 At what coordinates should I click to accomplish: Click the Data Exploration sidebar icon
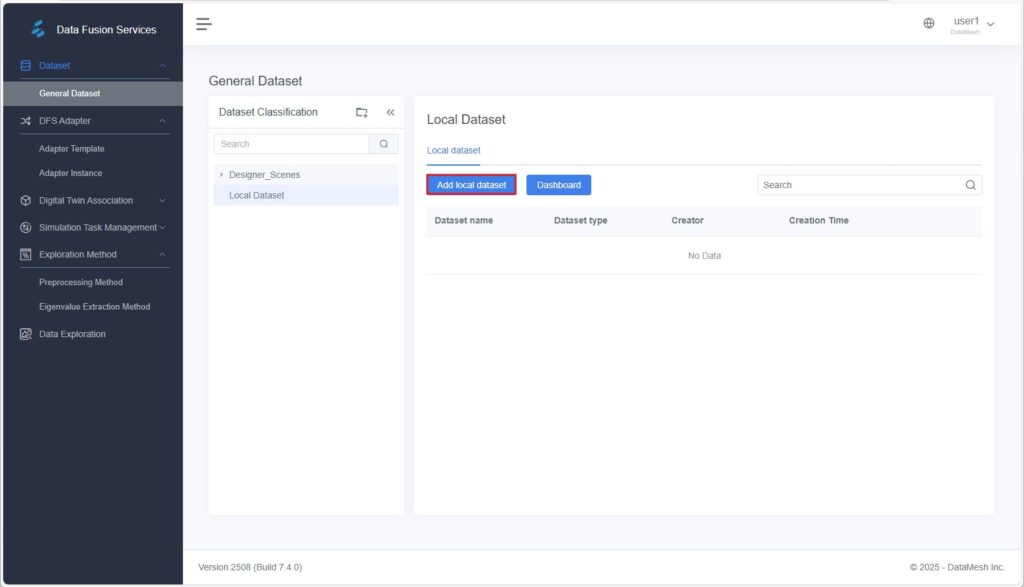(x=26, y=334)
